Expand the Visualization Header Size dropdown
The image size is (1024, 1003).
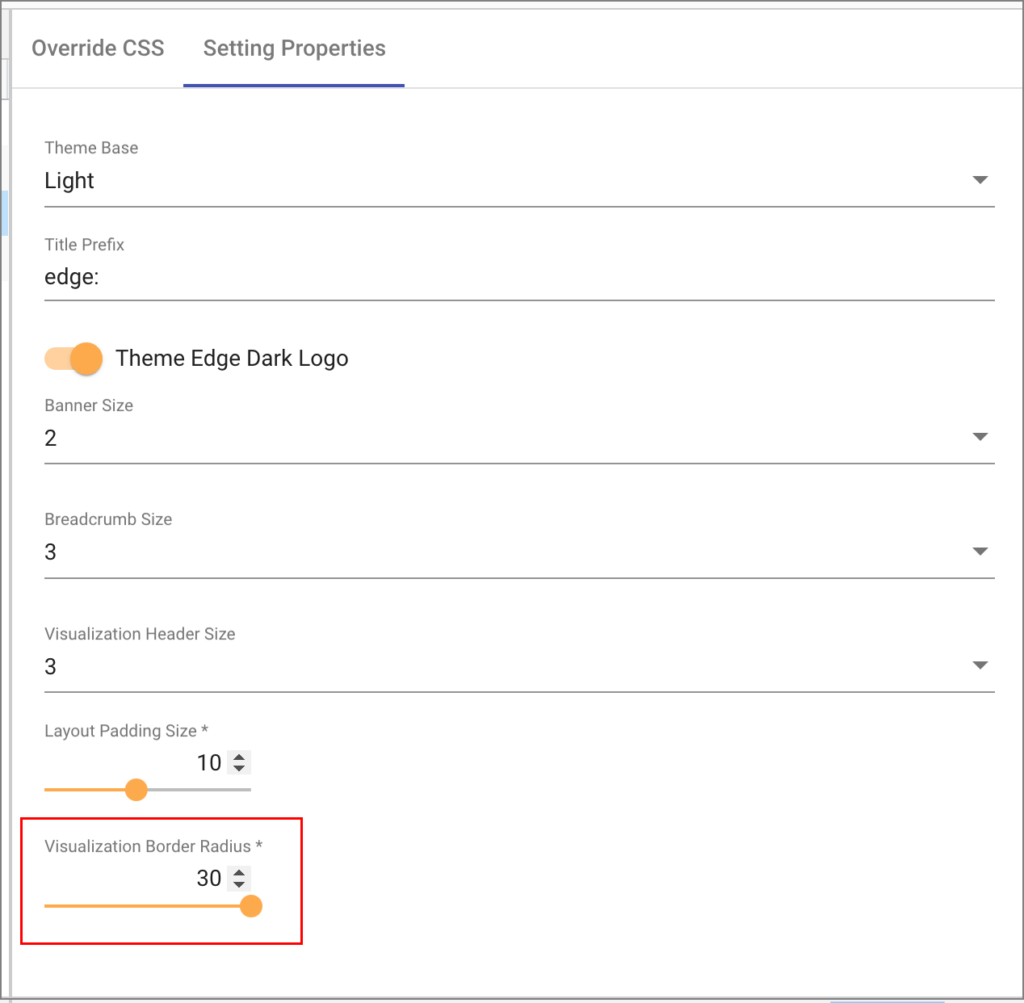tap(519, 666)
